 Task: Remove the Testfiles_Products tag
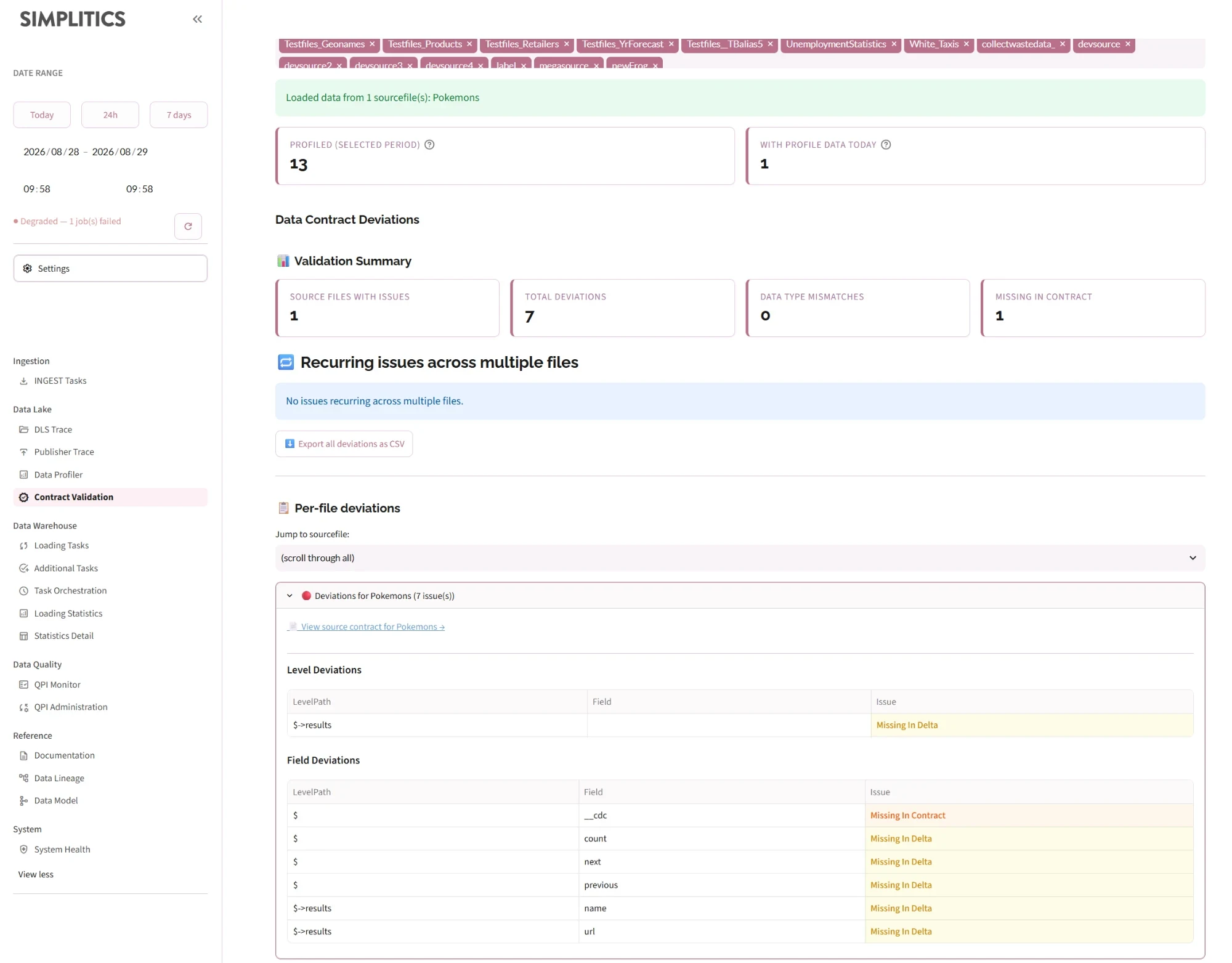tap(469, 44)
